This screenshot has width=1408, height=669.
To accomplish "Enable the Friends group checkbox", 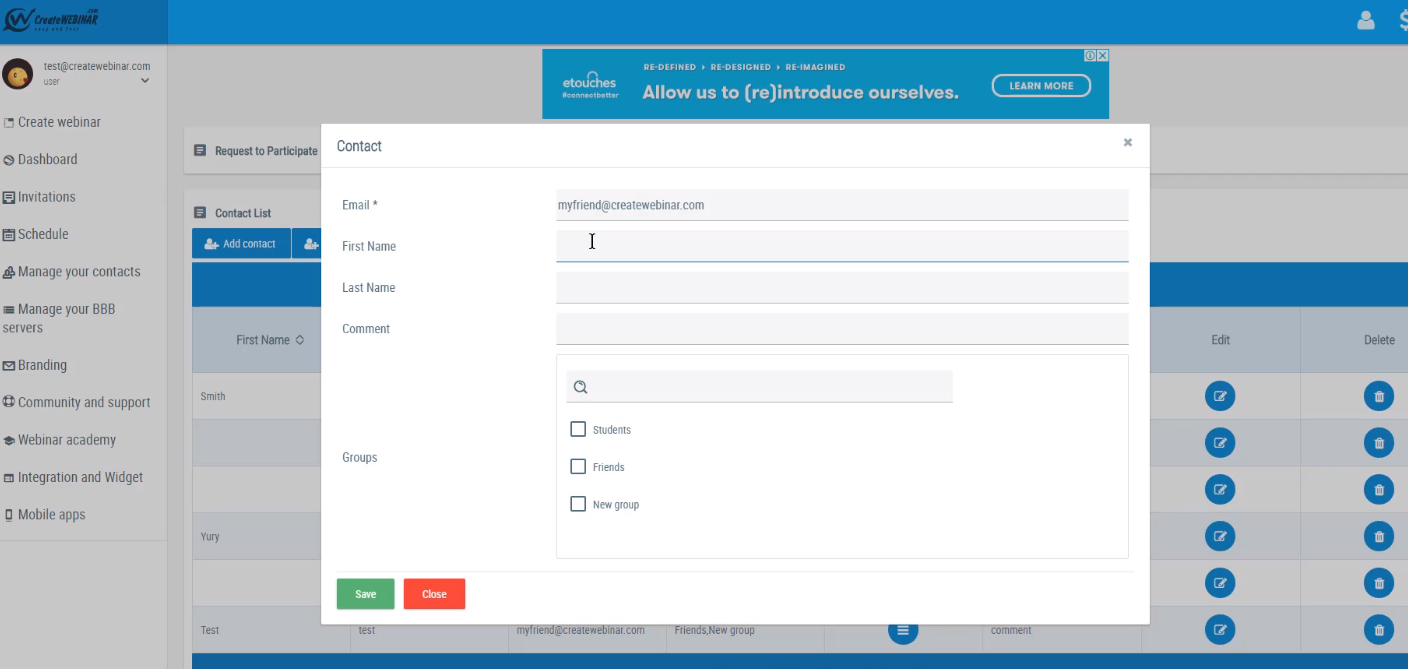I will 578,466.
